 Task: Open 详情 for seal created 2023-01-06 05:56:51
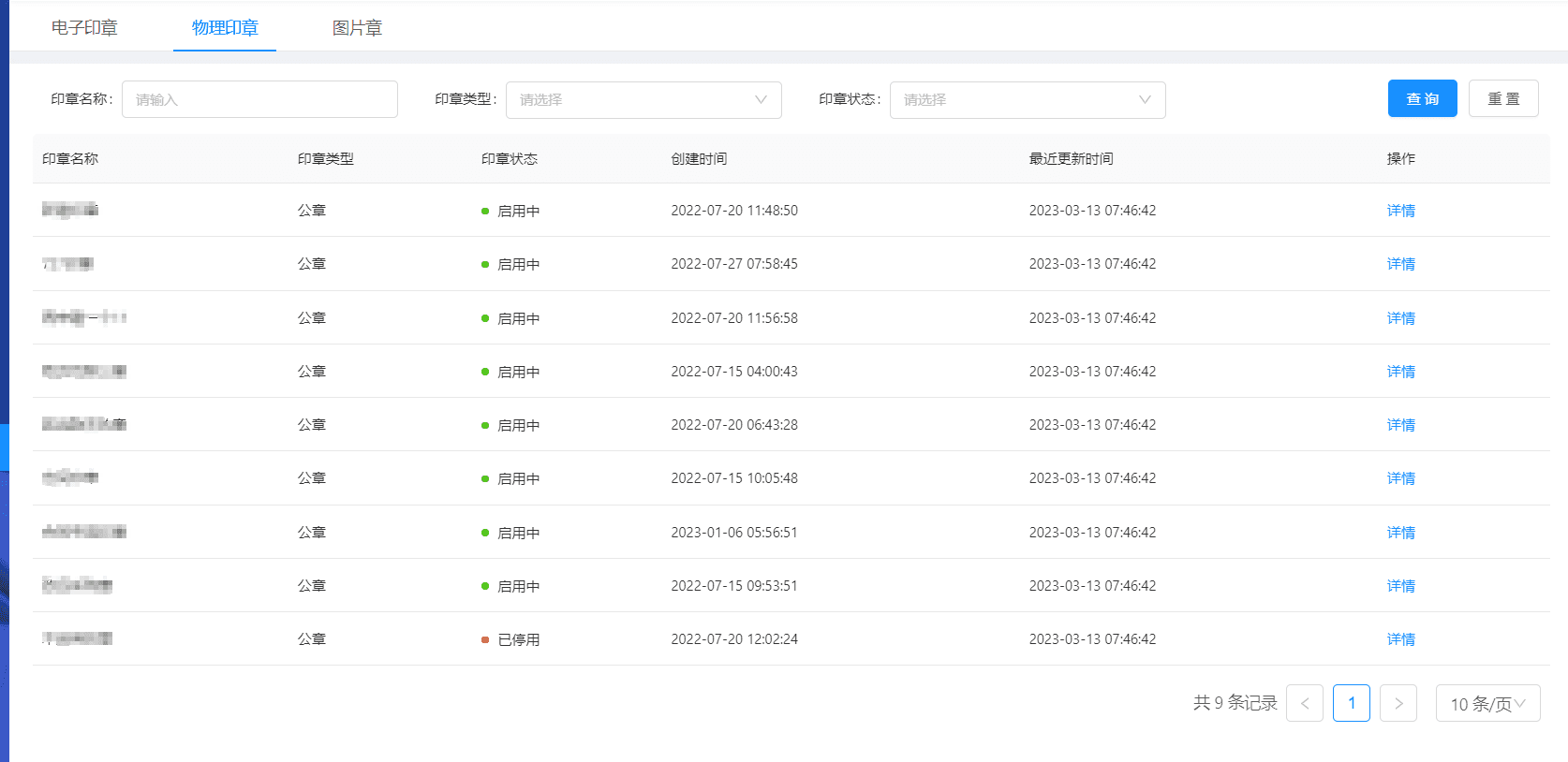pyautogui.click(x=1401, y=533)
